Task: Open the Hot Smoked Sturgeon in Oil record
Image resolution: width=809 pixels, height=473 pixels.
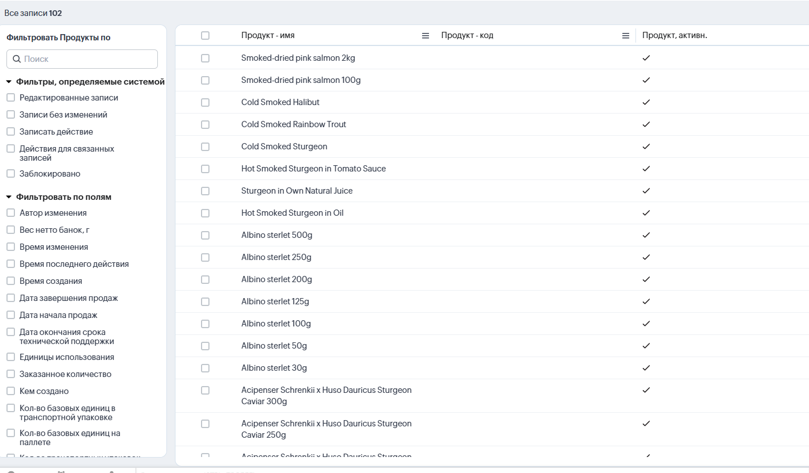Action: 292,213
